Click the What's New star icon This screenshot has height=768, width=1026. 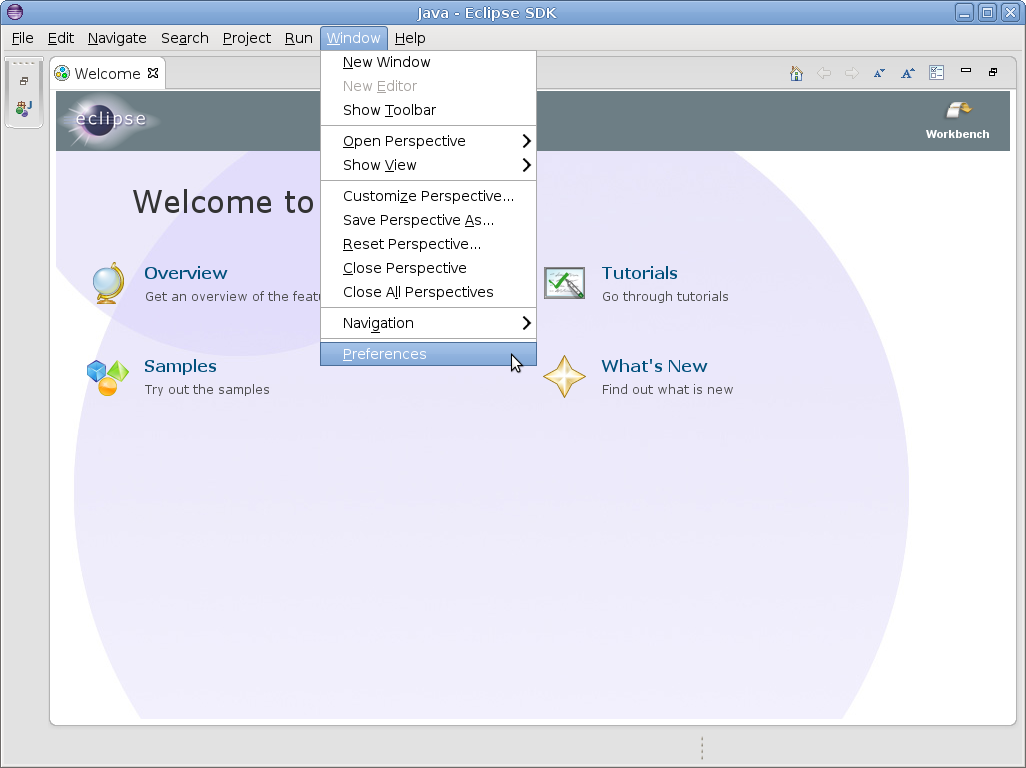pos(564,377)
